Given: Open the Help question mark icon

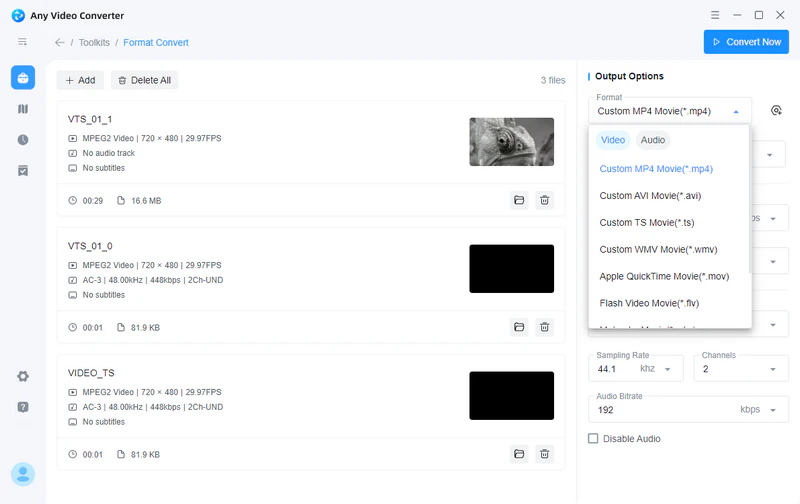Looking at the screenshot, I should tap(22, 407).
